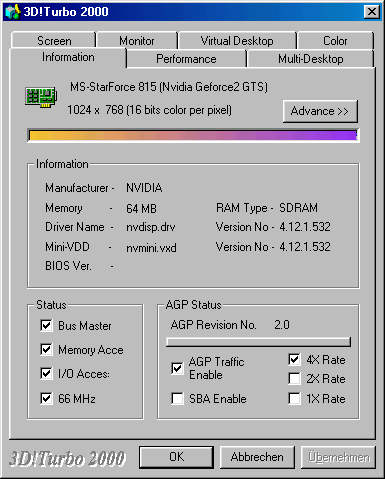Click the BIOS Ver. label

click(68, 266)
